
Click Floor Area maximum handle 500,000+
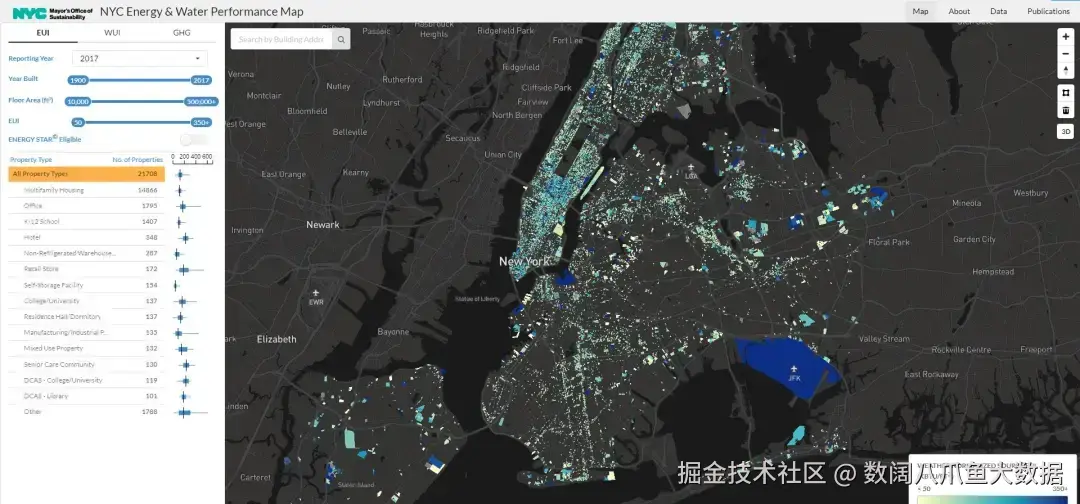(x=201, y=101)
